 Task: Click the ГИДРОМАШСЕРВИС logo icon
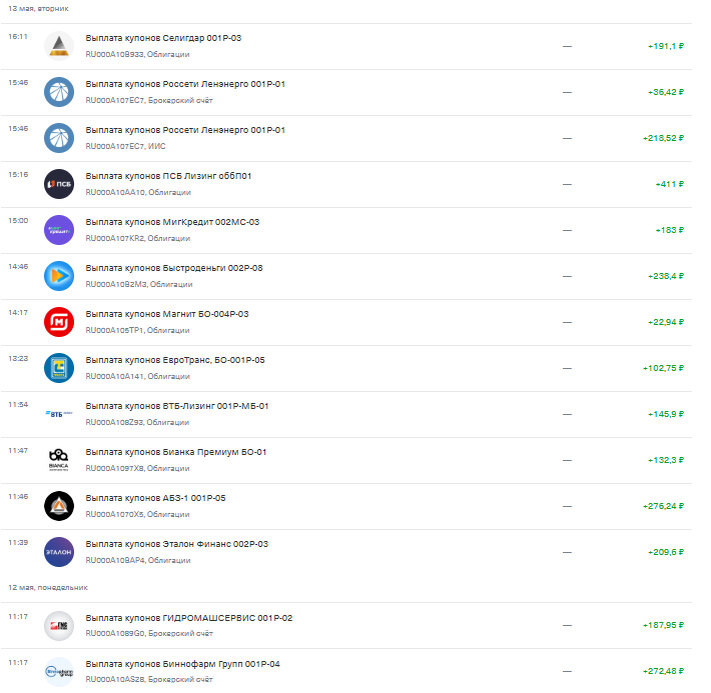(x=59, y=626)
